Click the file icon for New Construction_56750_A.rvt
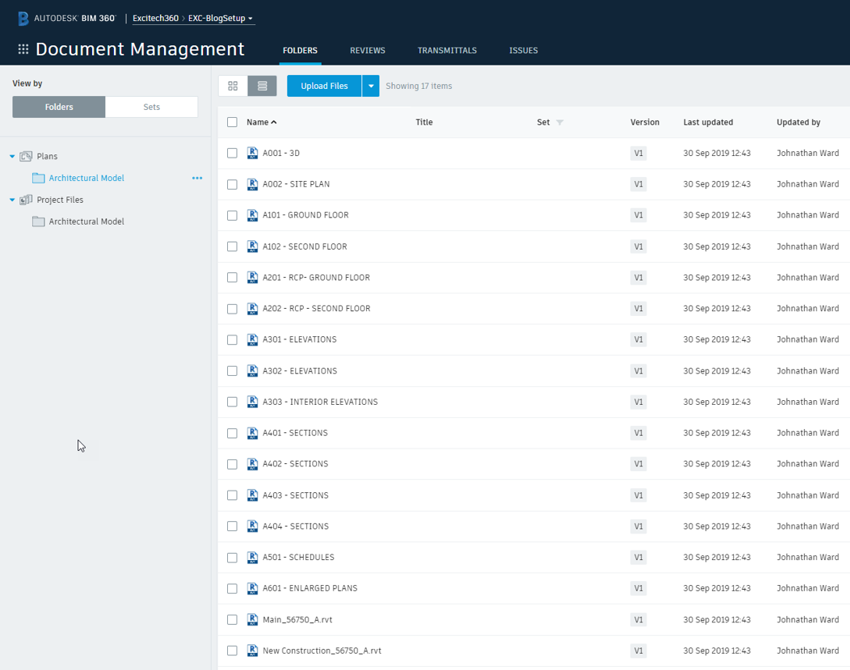This screenshot has width=850, height=670. [x=253, y=650]
